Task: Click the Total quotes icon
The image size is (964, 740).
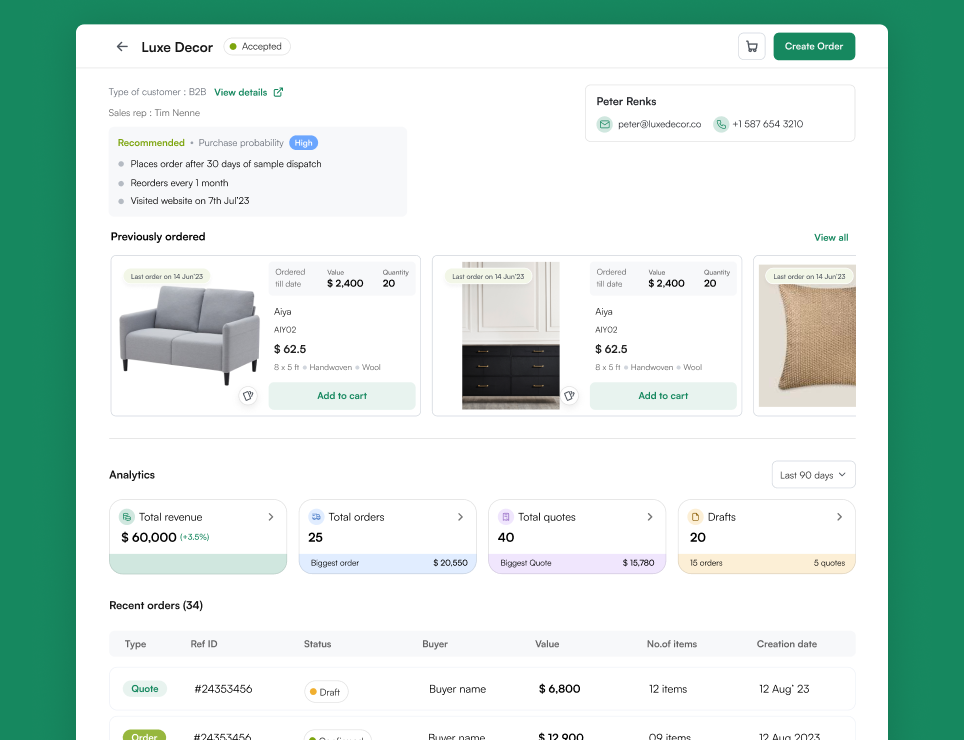Action: (505, 517)
